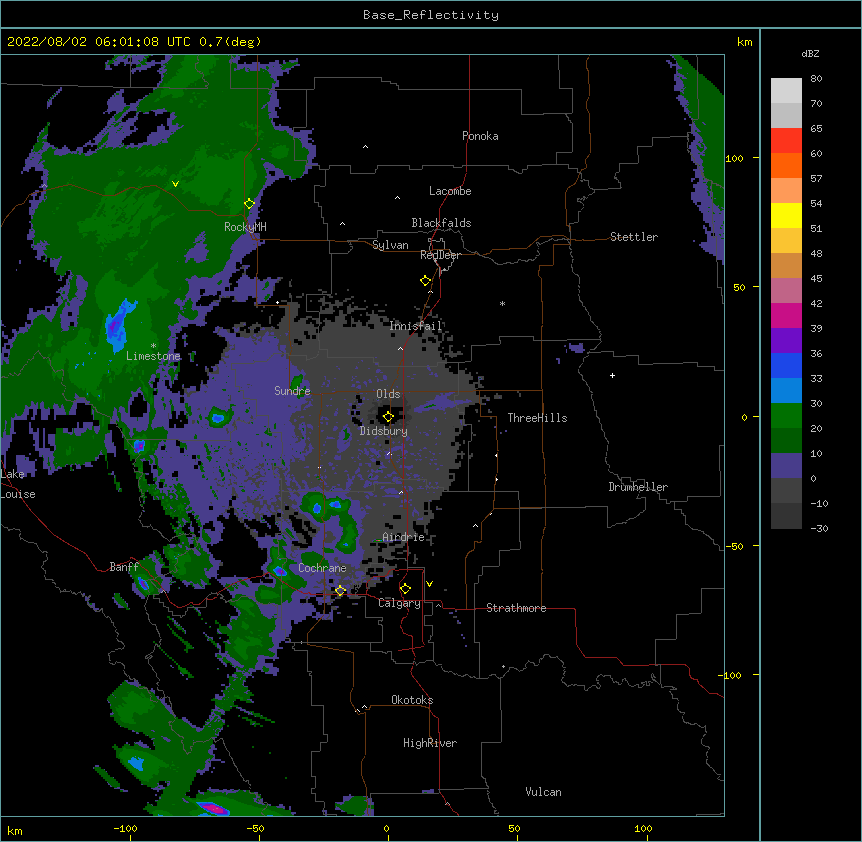The height and width of the screenshot is (842, 862).
Task: Click the asterisk marker above Limestone
Action: point(153,345)
